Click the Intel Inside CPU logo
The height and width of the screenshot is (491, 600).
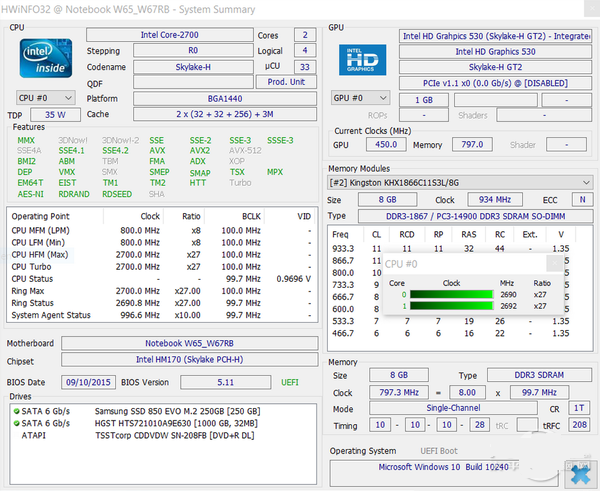(46, 58)
